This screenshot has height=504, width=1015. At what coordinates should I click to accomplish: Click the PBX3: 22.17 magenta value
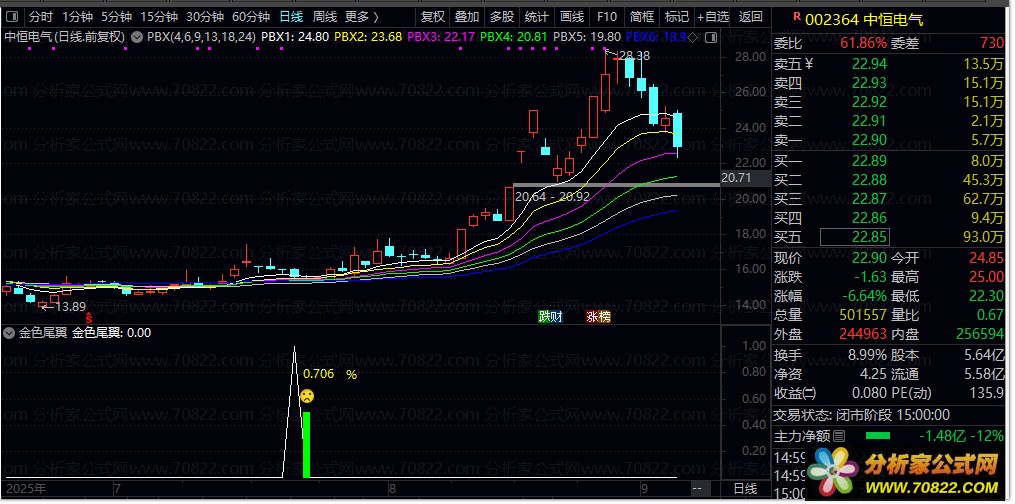[x=441, y=37]
